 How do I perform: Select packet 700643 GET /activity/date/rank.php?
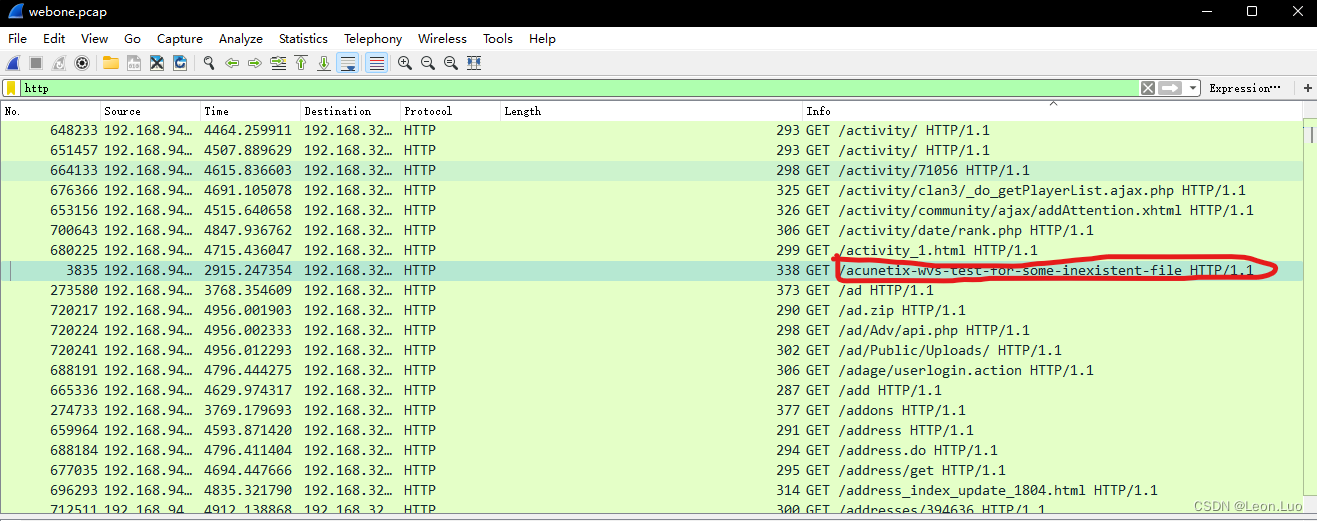click(652, 230)
